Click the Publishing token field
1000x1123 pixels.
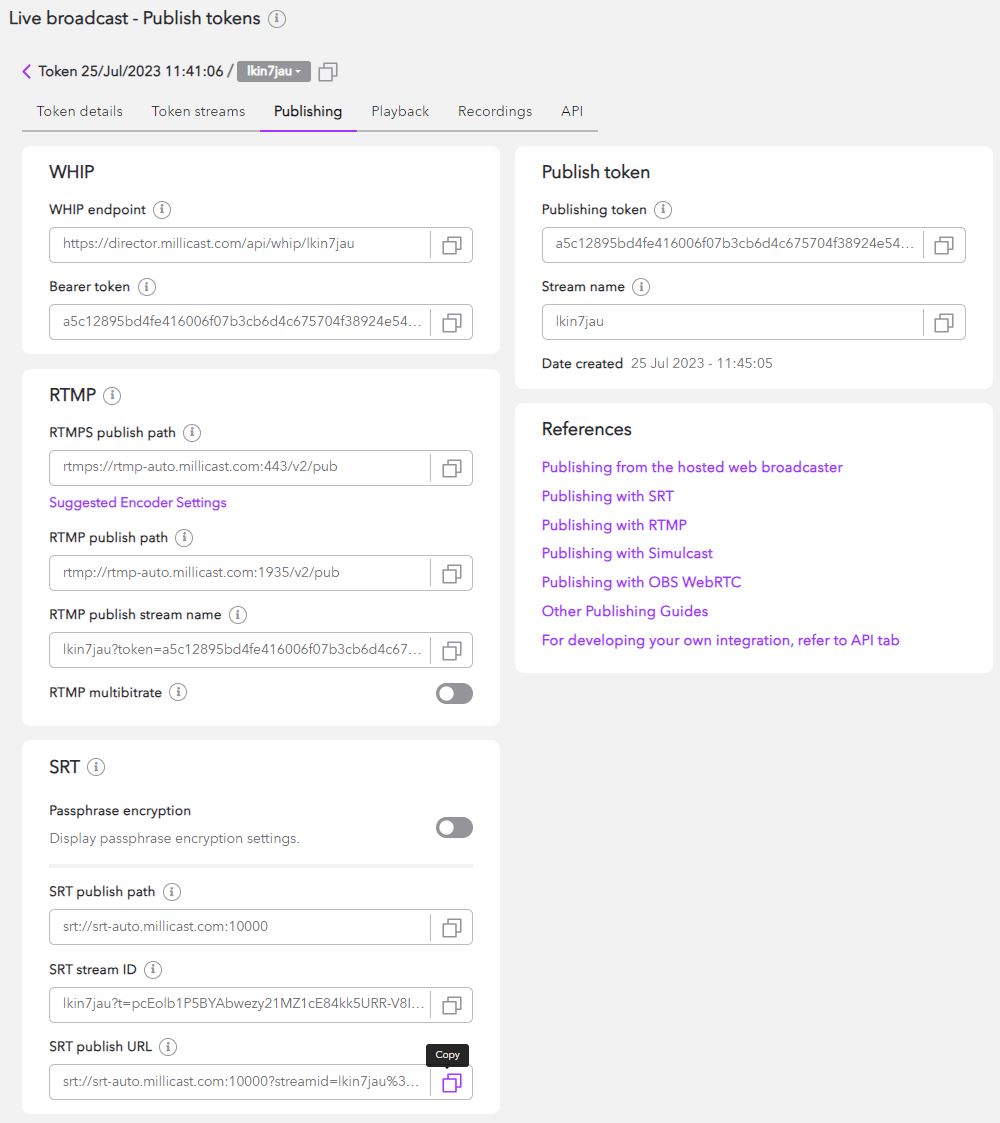click(x=733, y=244)
